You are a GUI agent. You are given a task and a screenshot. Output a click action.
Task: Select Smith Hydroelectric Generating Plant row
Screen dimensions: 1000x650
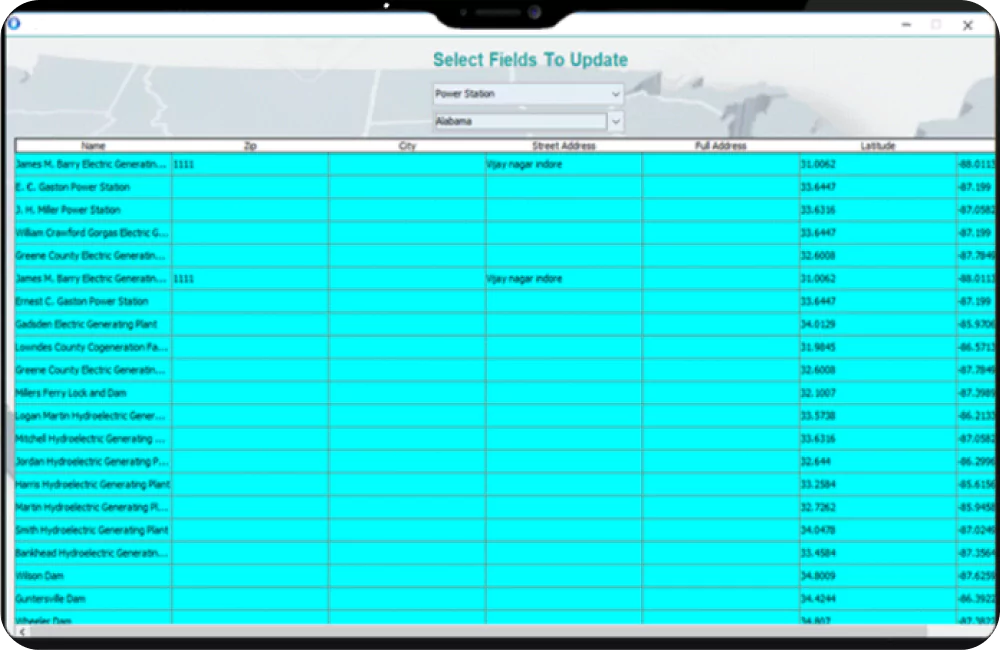(504, 530)
